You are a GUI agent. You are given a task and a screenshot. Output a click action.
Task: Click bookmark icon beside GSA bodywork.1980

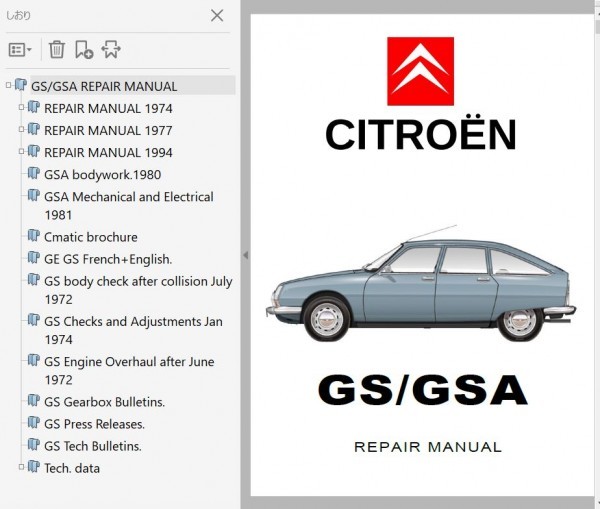pos(34,173)
